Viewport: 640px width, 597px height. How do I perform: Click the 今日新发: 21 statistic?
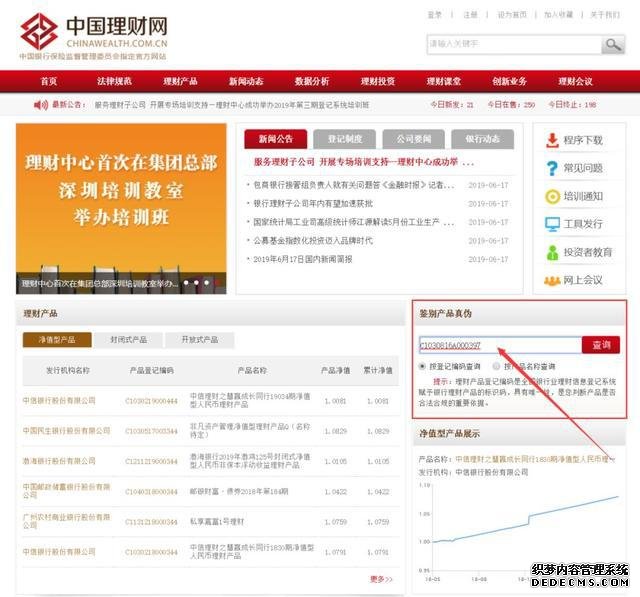pyautogui.click(x=452, y=105)
